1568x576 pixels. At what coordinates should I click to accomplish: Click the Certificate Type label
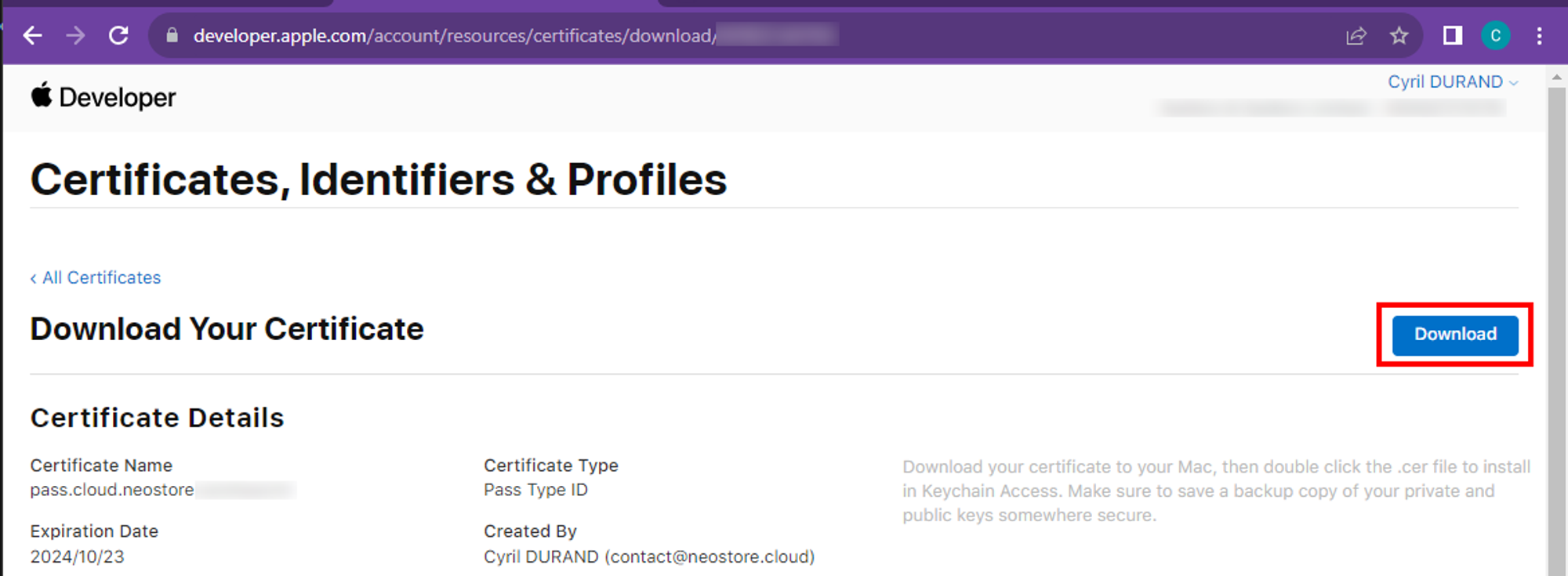click(551, 466)
